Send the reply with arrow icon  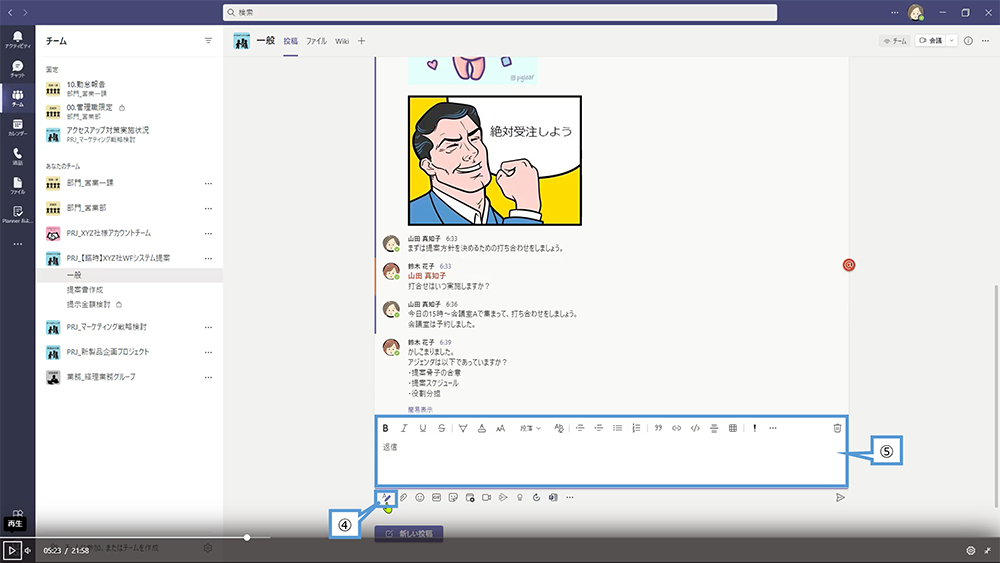click(x=840, y=498)
